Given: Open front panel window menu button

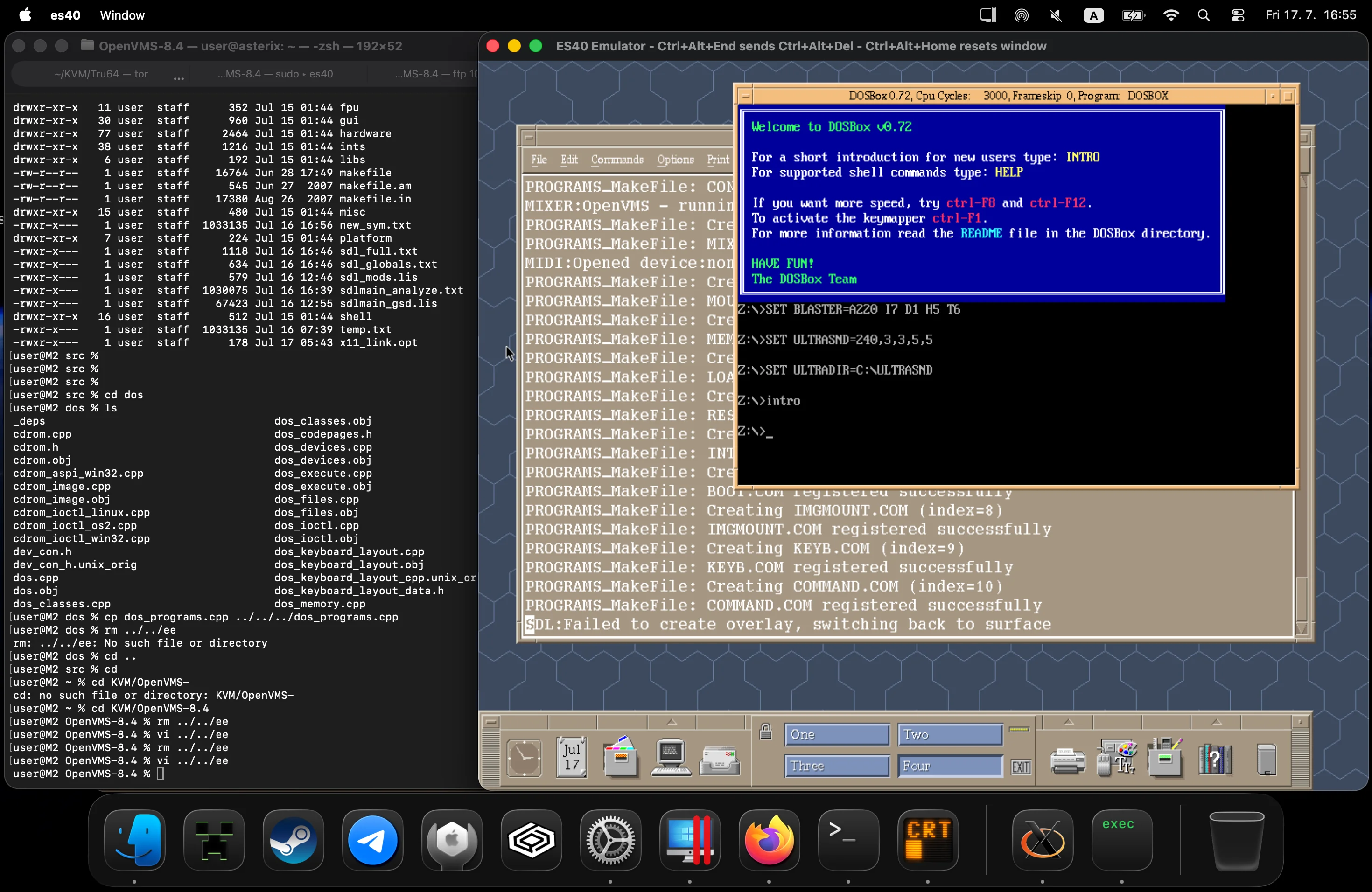Looking at the screenshot, I should (x=490, y=721).
